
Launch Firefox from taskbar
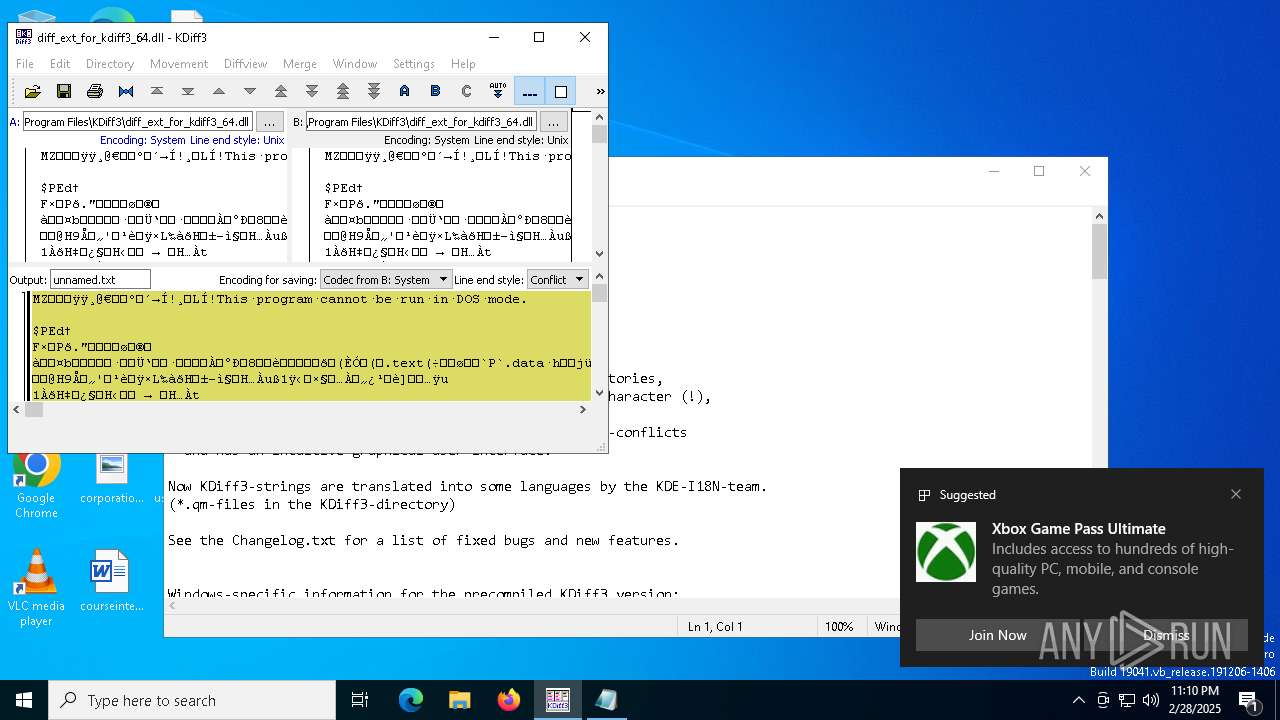click(508, 700)
